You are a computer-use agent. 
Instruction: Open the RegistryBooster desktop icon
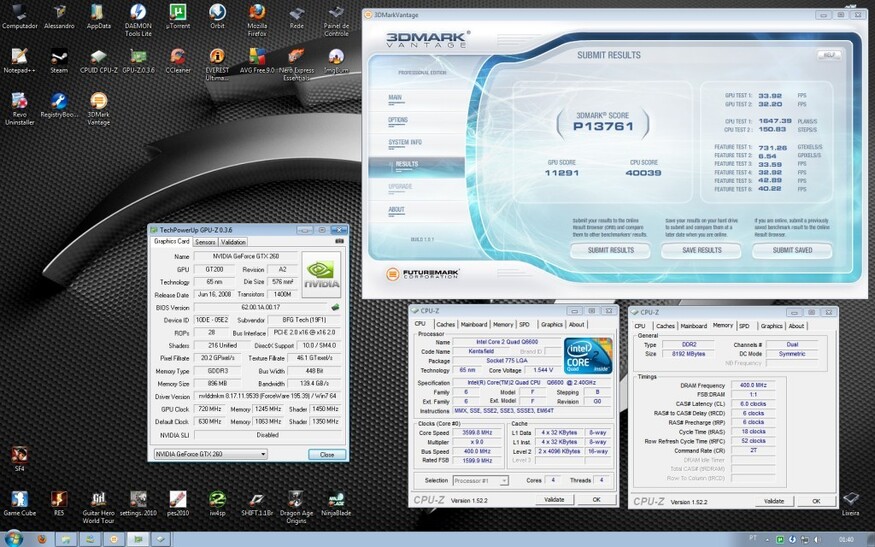click(x=59, y=105)
